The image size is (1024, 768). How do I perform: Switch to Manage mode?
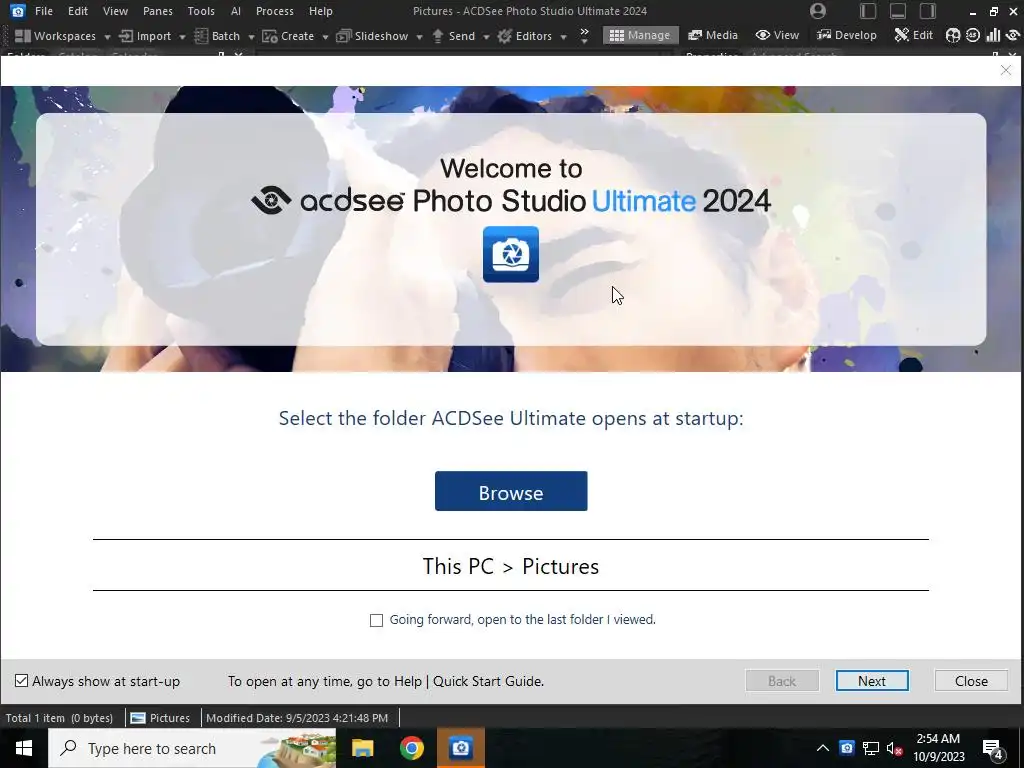[x=641, y=35]
